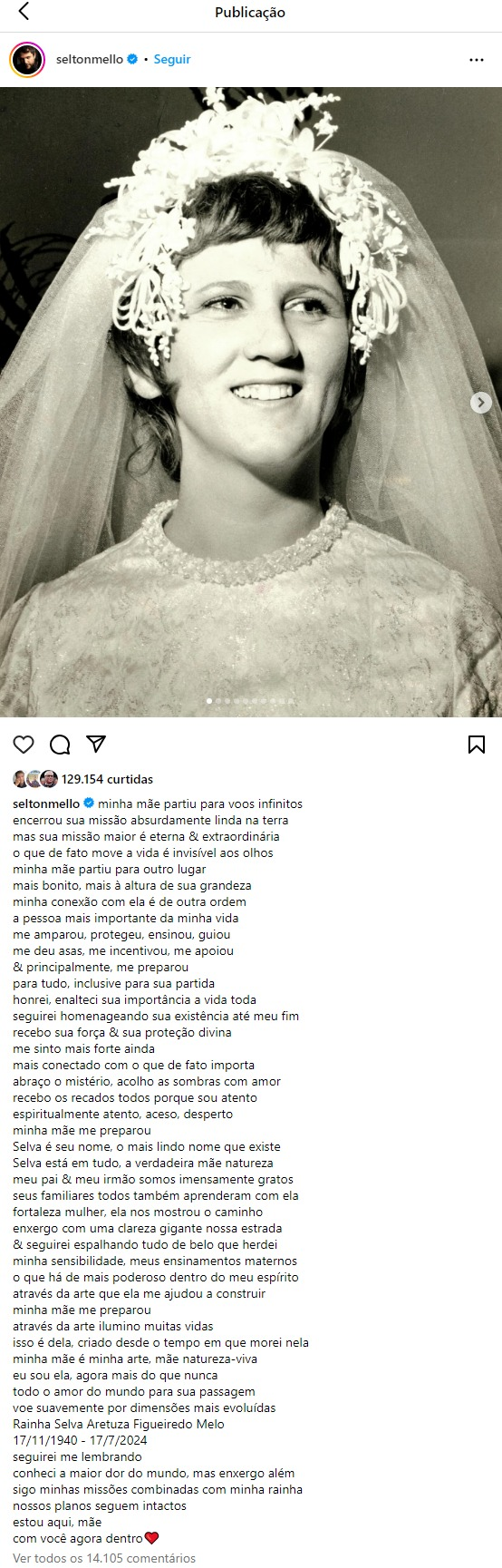
Task: Save the post with the bookmark icon
Action: tap(476, 745)
